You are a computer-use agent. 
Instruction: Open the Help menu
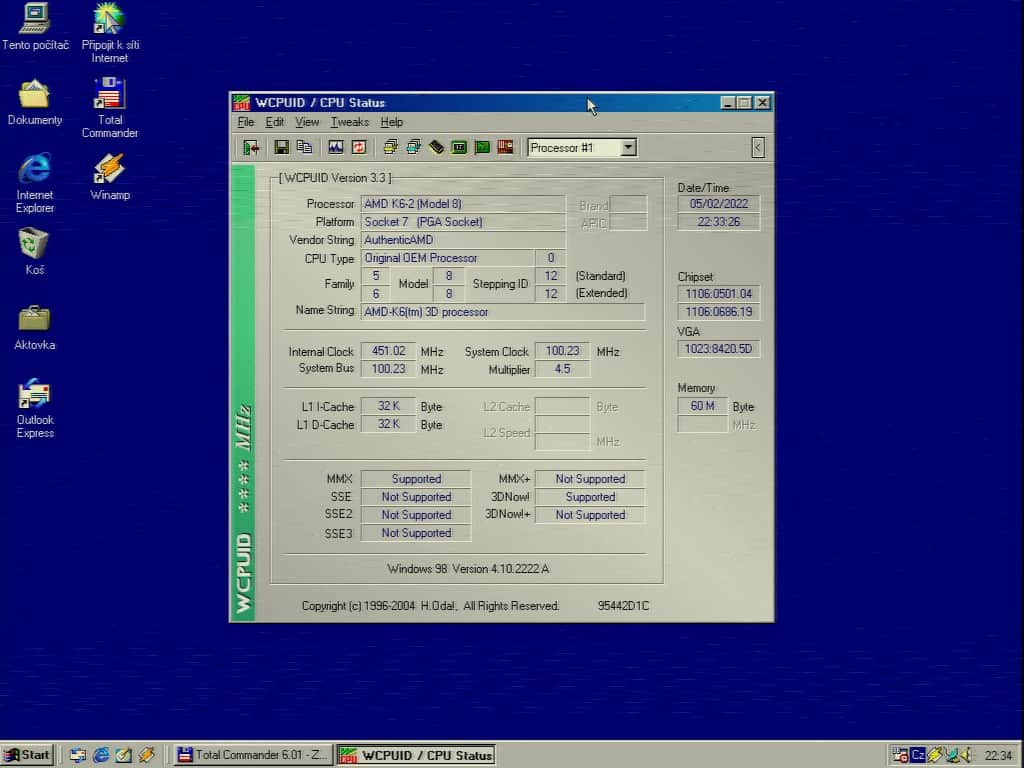pos(392,122)
